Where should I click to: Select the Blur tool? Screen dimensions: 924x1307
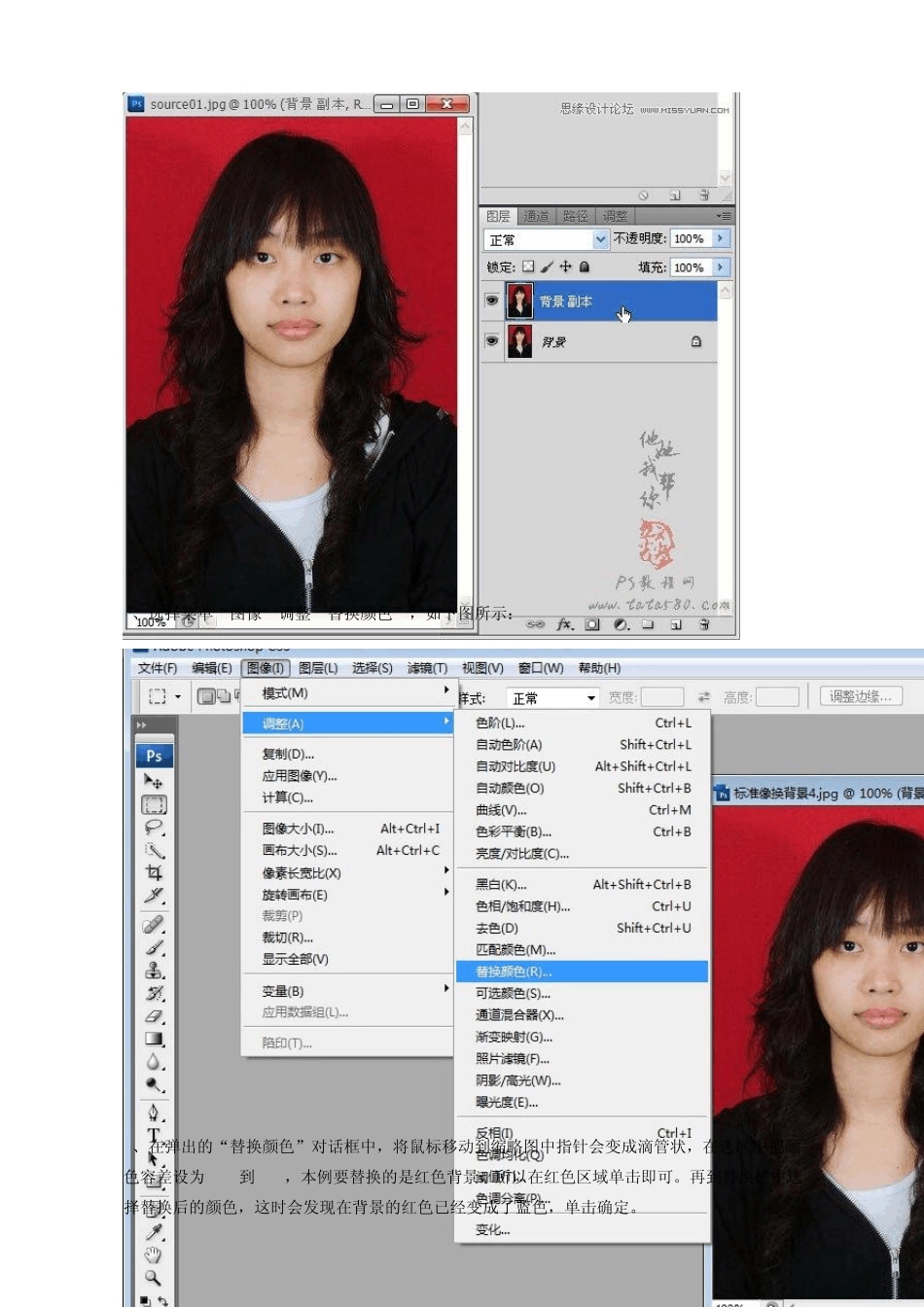point(154,1062)
